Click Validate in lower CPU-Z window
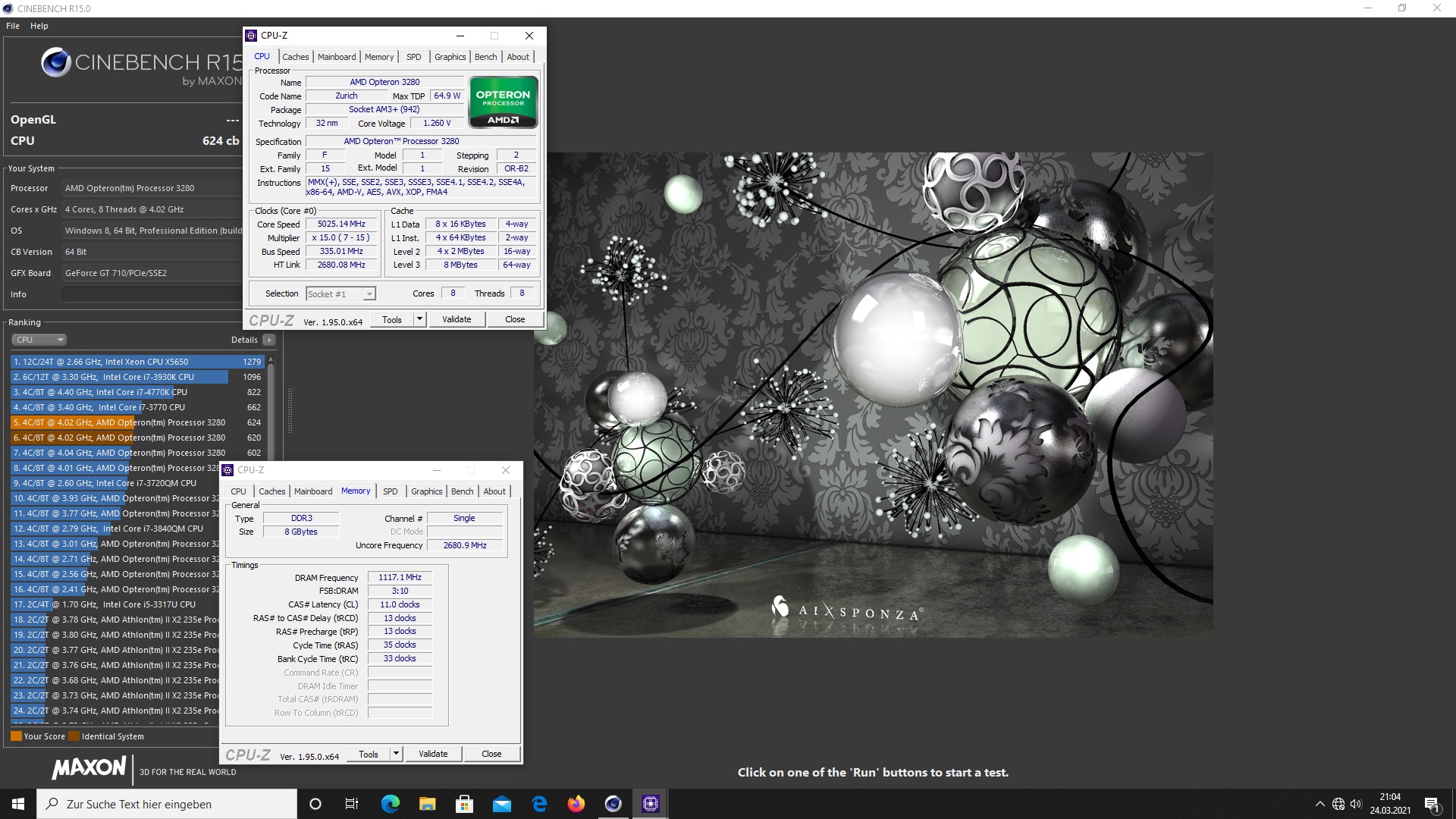 pyautogui.click(x=433, y=754)
